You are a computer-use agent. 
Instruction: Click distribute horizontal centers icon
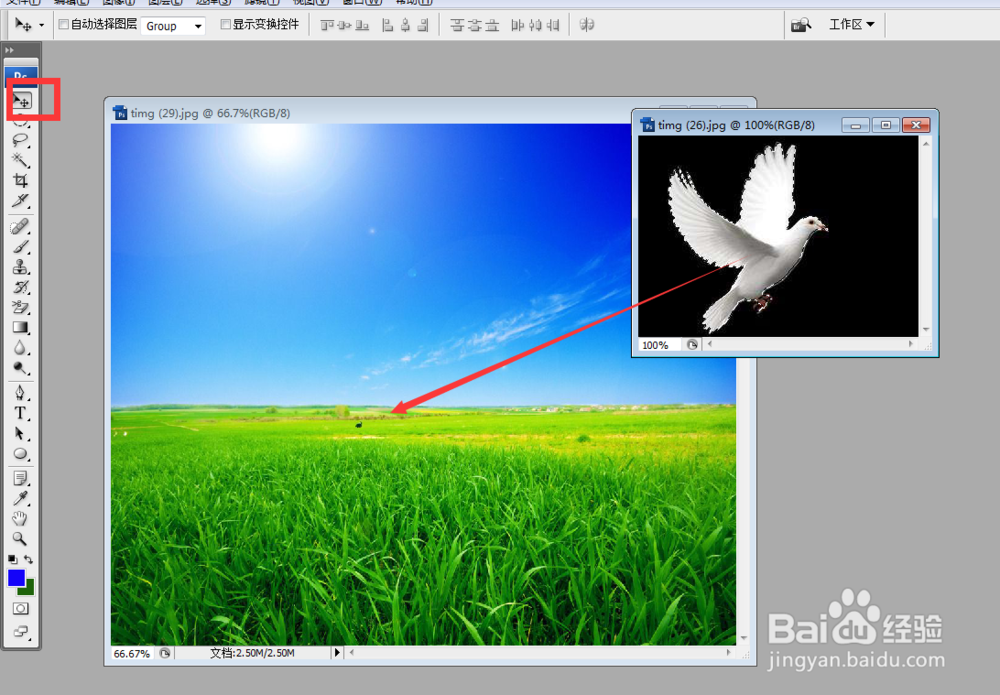click(x=535, y=25)
